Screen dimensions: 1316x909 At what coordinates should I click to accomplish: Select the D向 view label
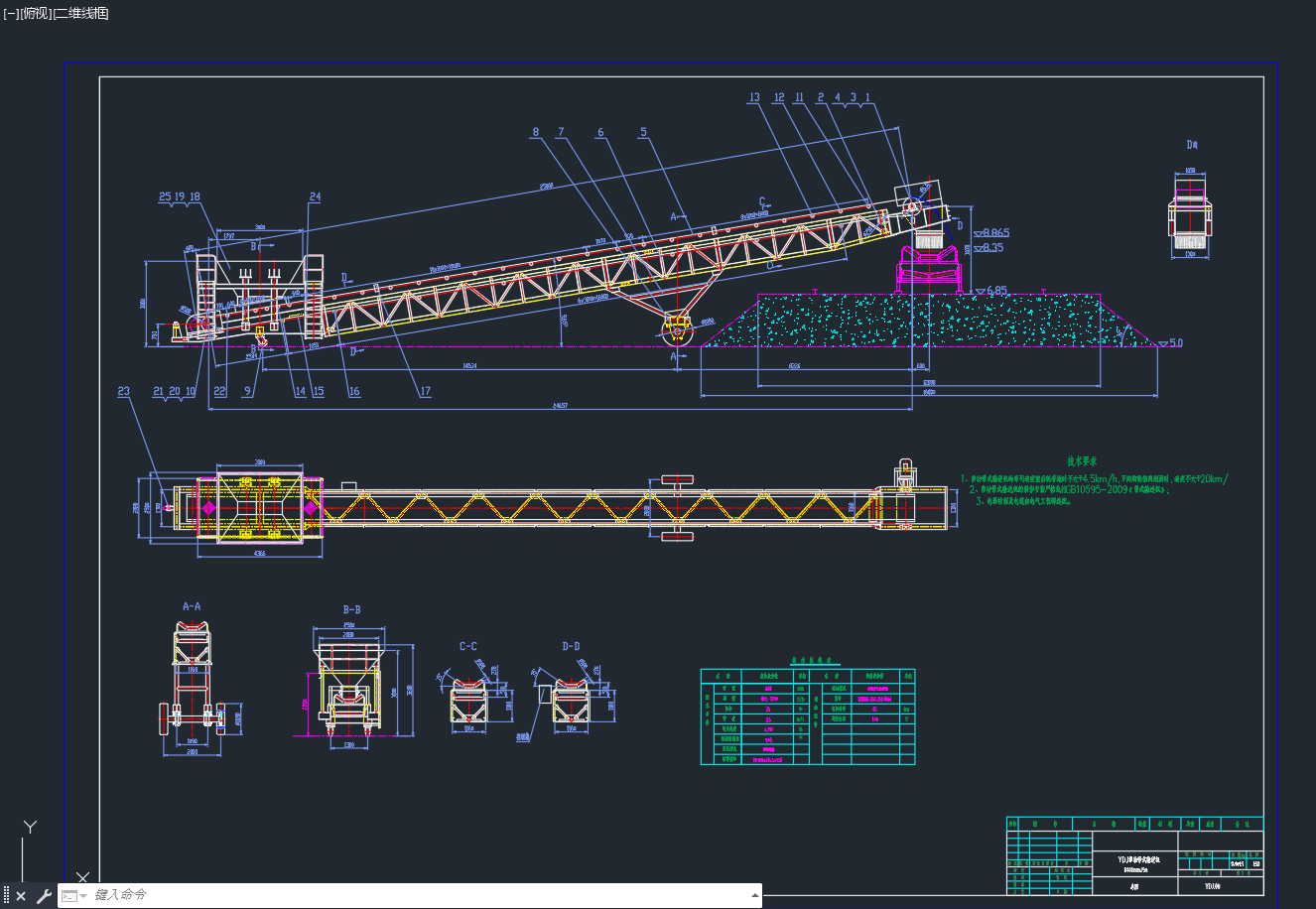[1192, 145]
